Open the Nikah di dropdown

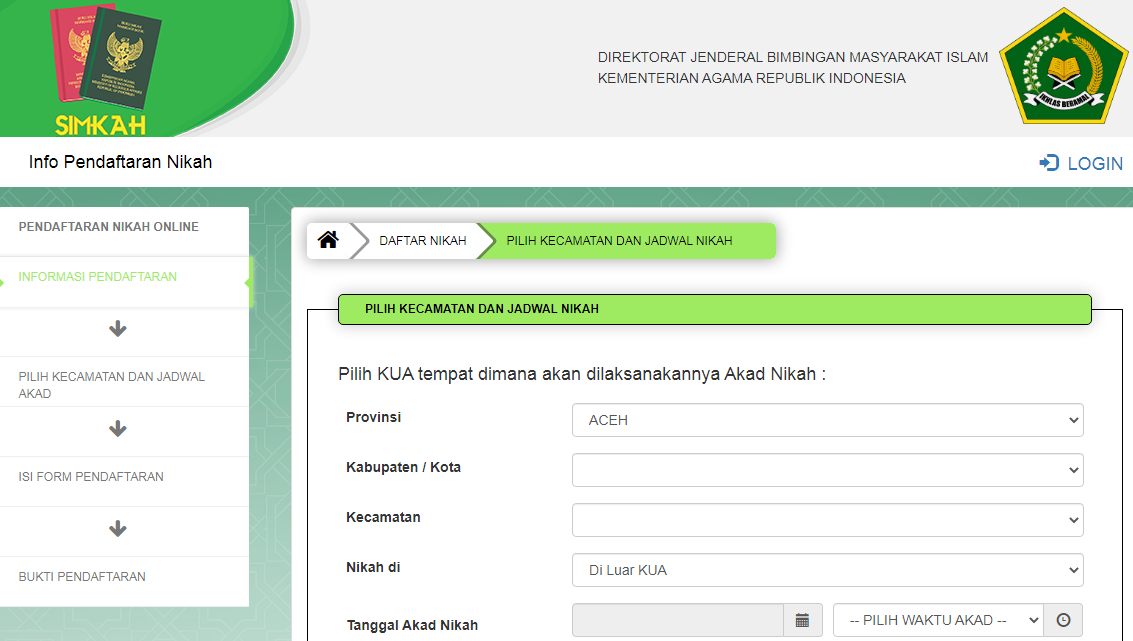827,570
